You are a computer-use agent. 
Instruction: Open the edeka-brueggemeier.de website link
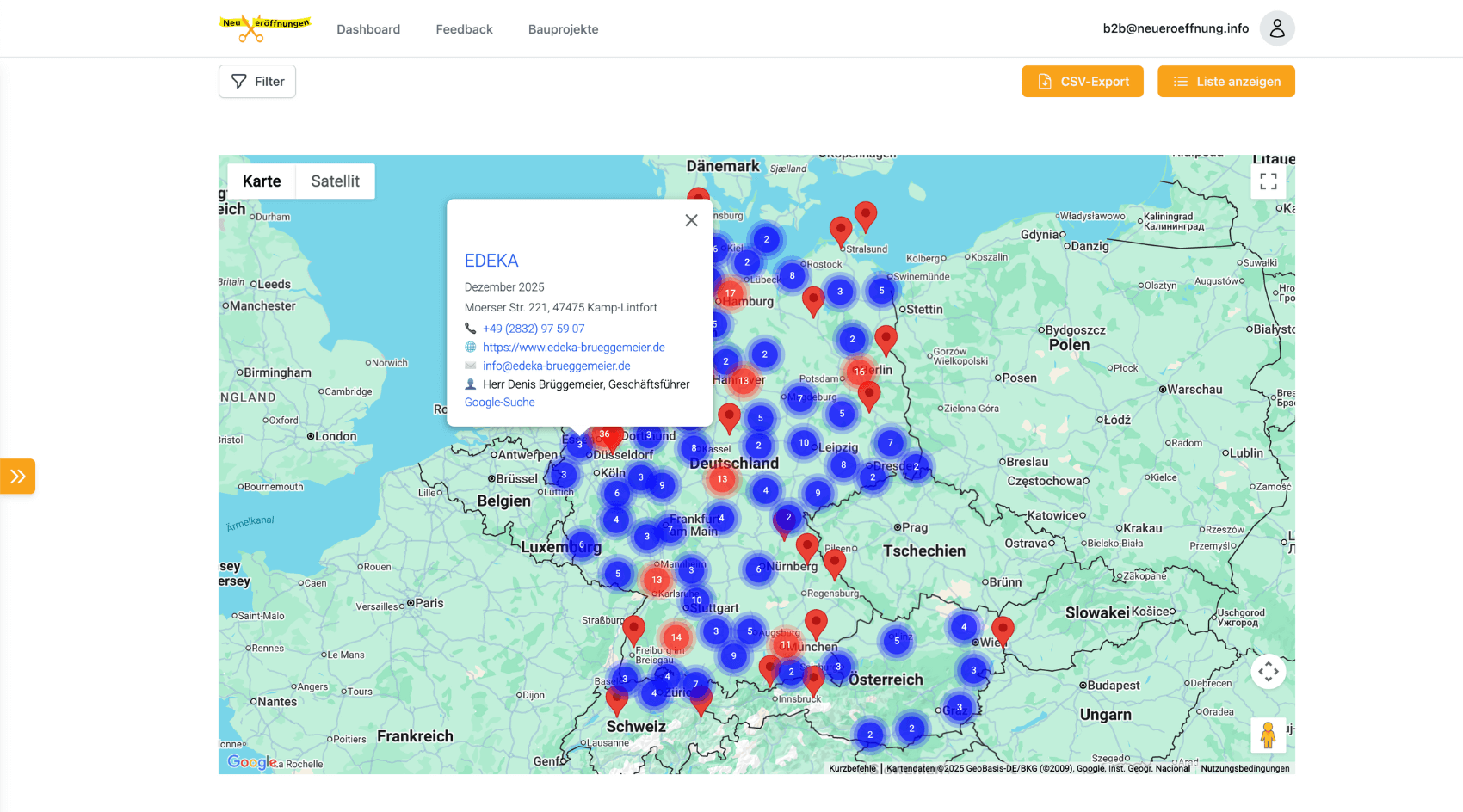pos(574,348)
